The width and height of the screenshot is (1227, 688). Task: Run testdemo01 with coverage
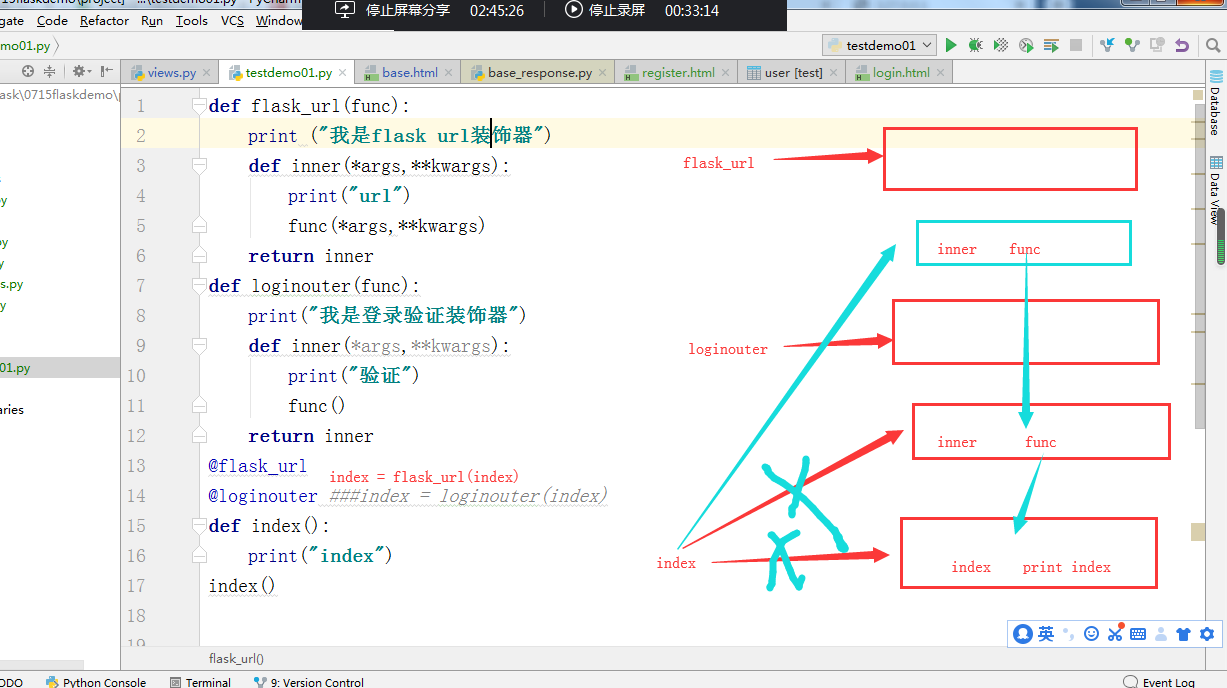coord(1000,45)
